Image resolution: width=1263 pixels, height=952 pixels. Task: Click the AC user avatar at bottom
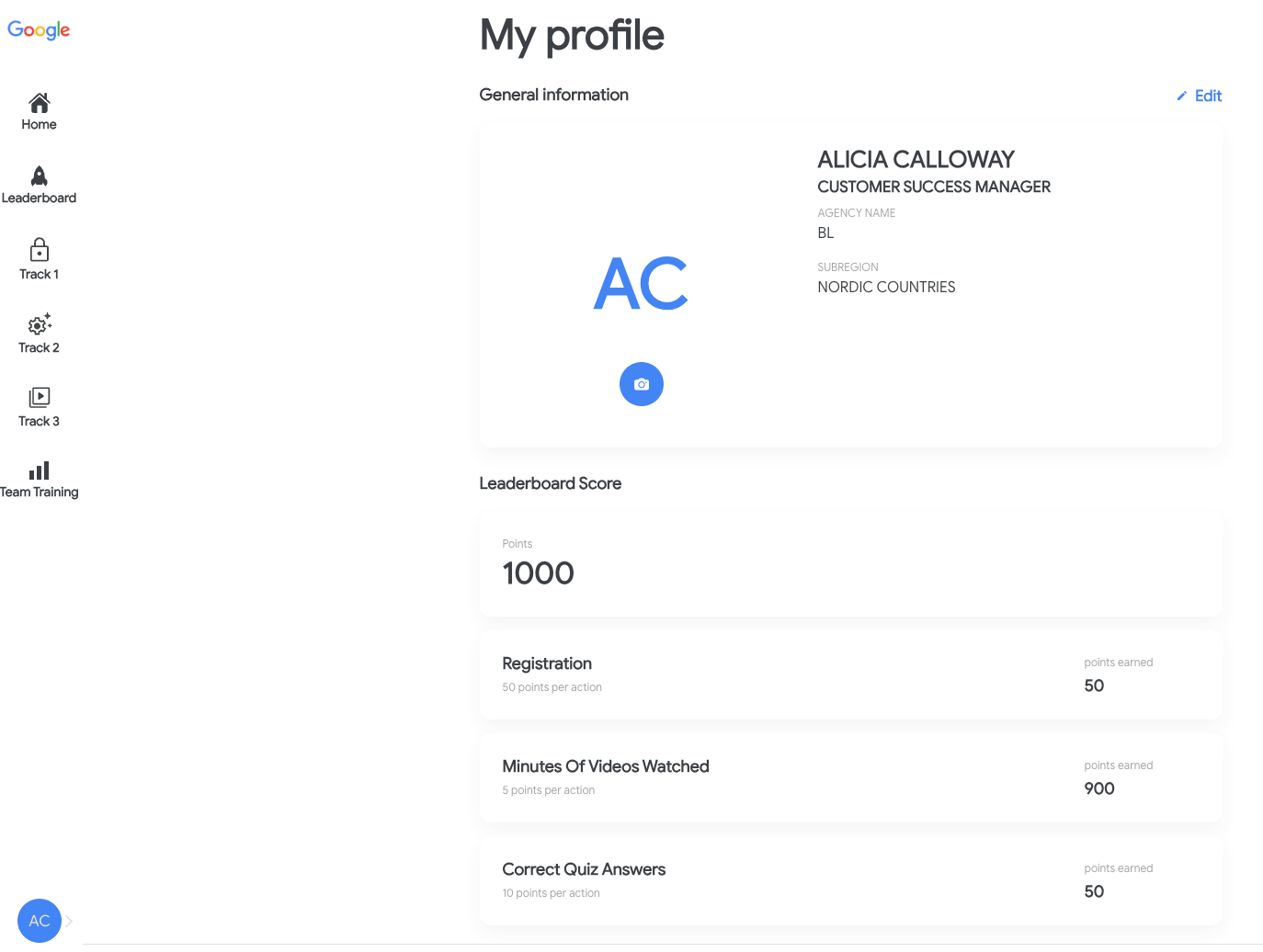pos(40,921)
